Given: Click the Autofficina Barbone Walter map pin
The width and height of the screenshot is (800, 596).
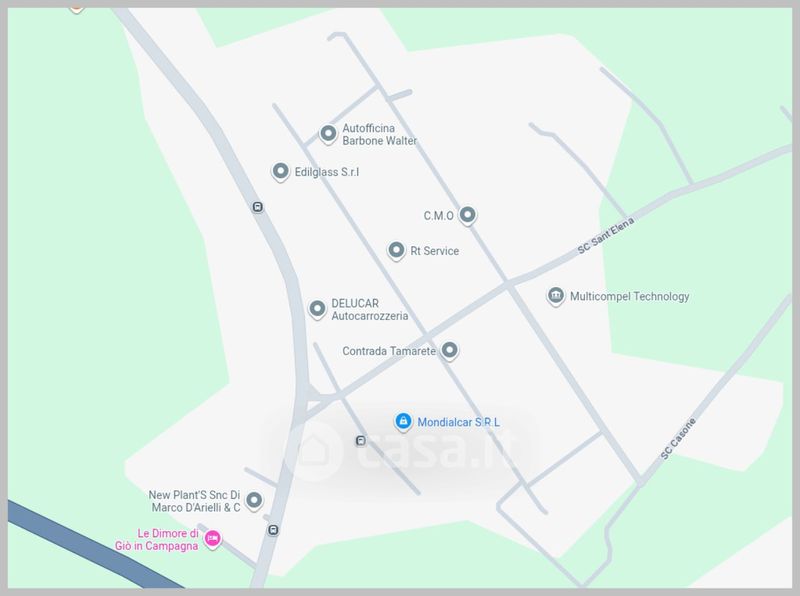Looking at the screenshot, I should click(x=328, y=134).
